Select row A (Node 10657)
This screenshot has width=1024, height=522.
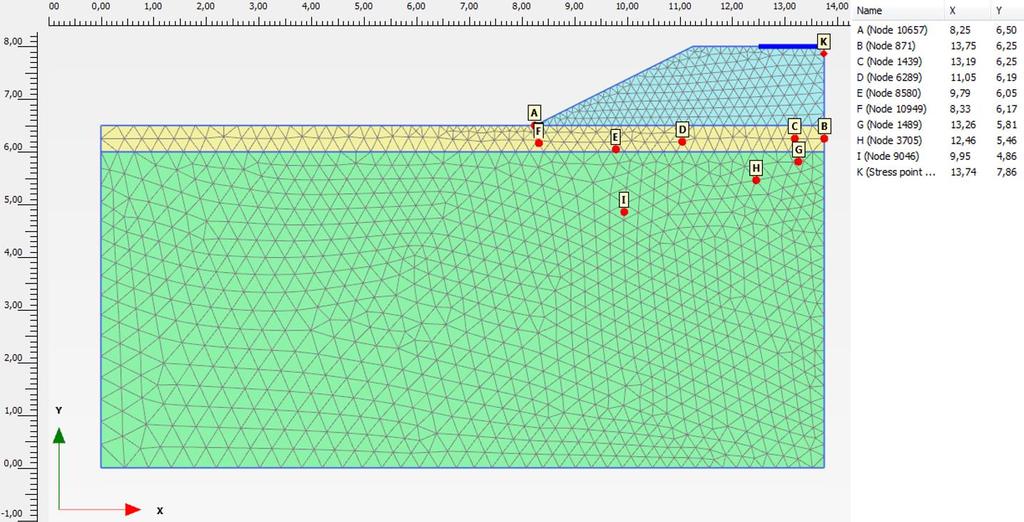click(938, 29)
